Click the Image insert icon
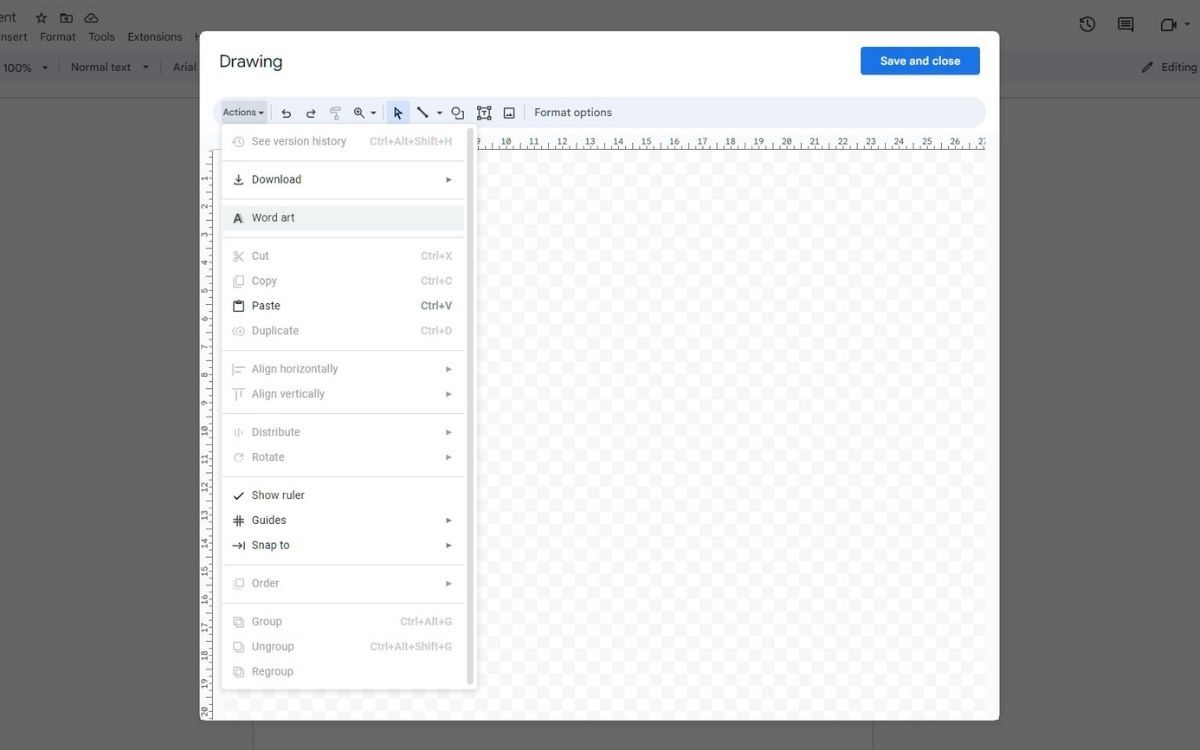Screen dimensions: 1200x750 [x=509, y=113]
